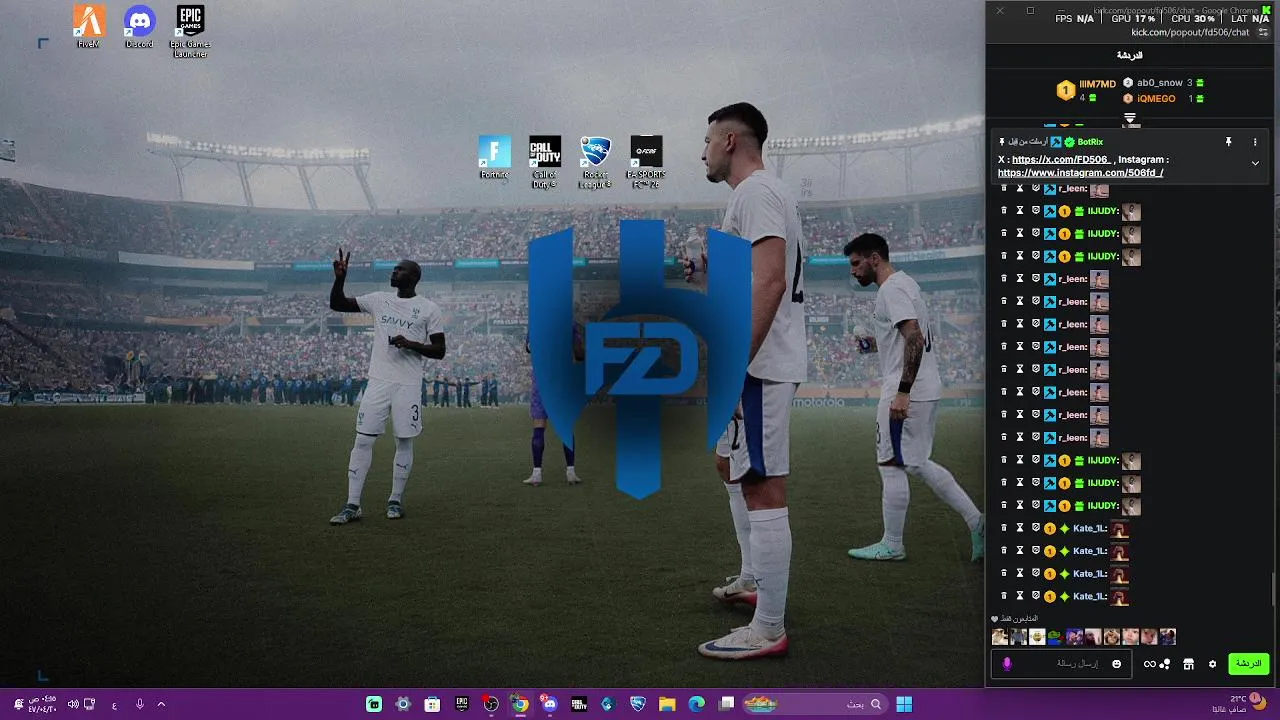
Task: Open the Epic Games Launcher desktop icon
Action: pos(190,31)
